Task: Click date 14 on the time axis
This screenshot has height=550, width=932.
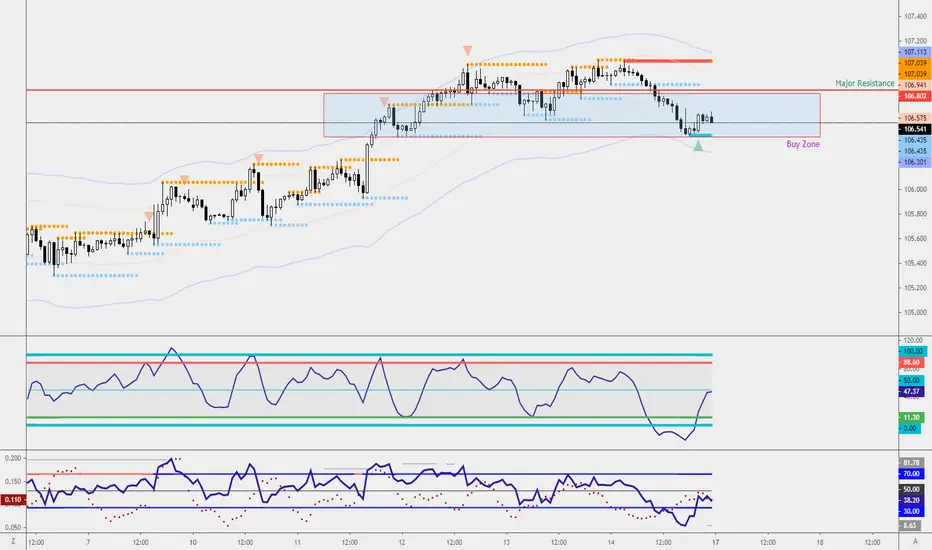Action: [x=611, y=542]
